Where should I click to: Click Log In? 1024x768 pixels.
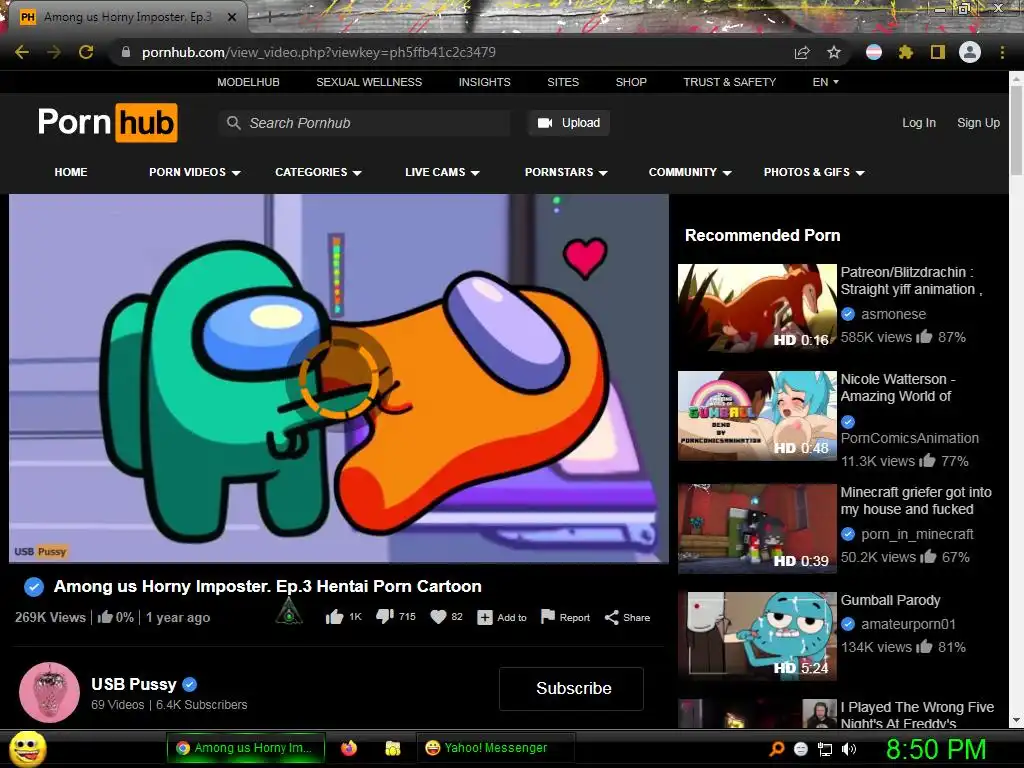pyautogui.click(x=919, y=123)
